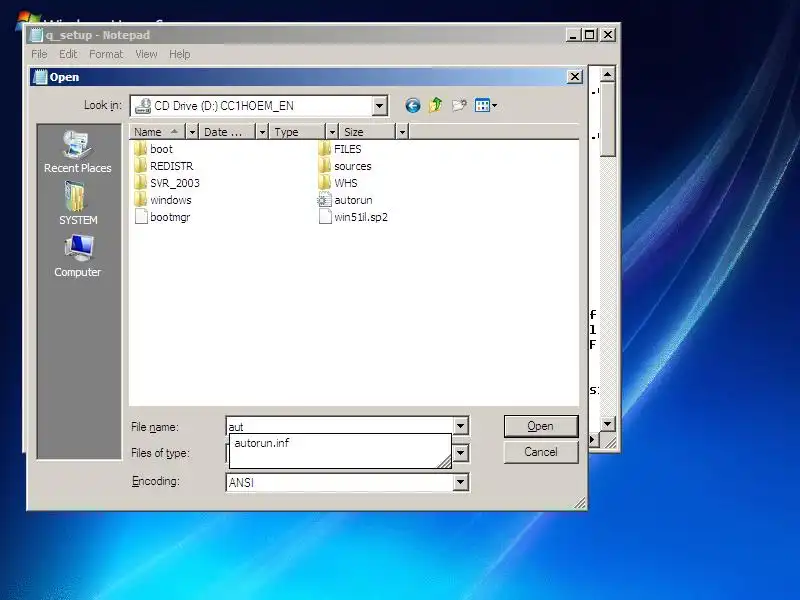Select the SVR_2003 folder
The image size is (800, 600).
[167, 183]
